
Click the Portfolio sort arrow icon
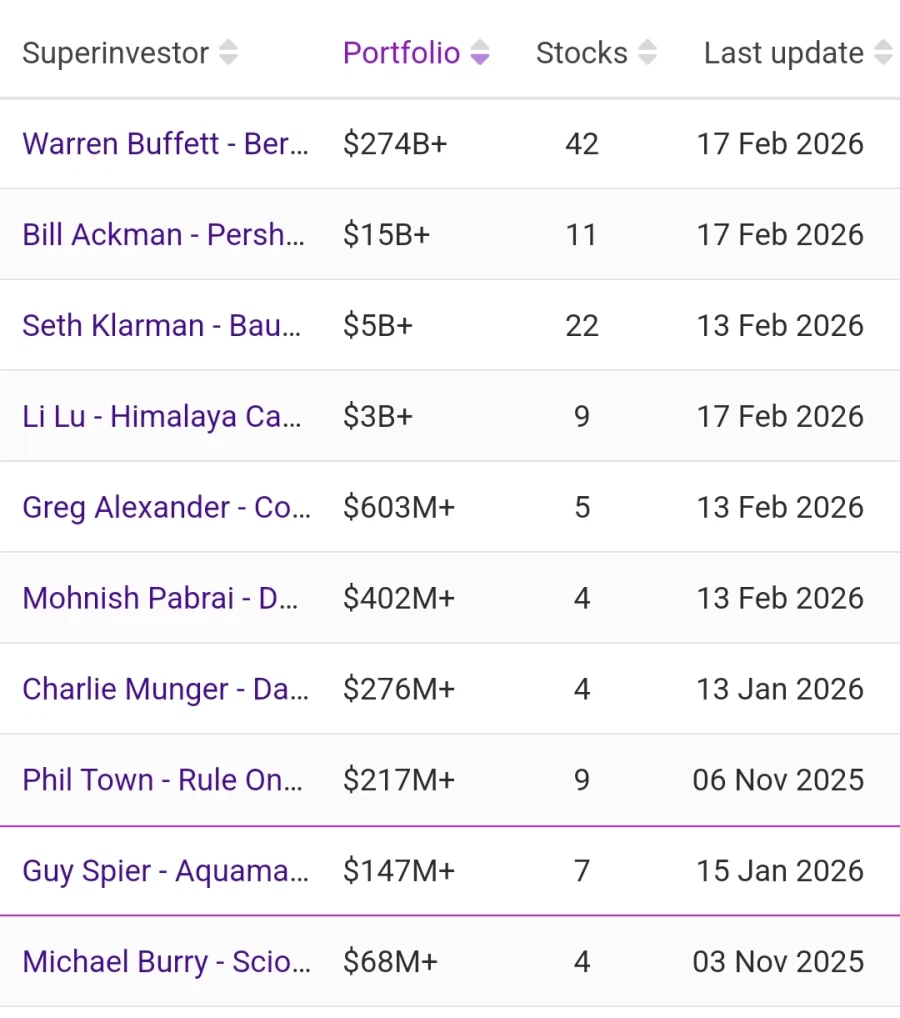[x=480, y=53]
